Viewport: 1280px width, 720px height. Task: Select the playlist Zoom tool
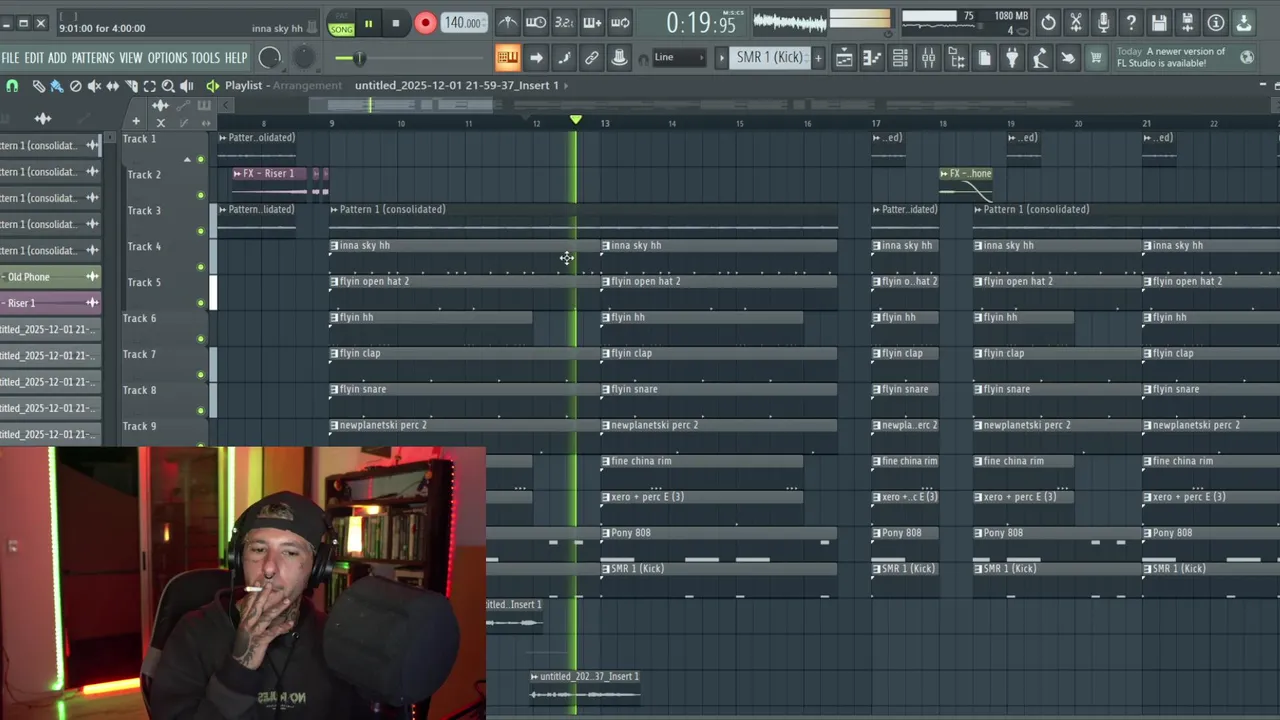coord(168,86)
